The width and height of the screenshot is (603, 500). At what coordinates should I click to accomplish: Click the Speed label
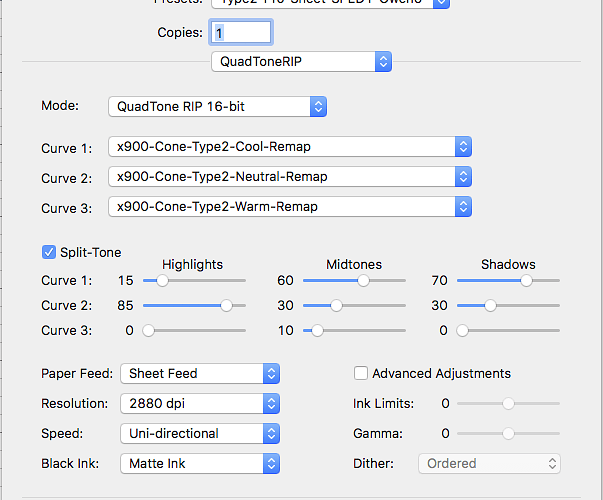point(62,433)
